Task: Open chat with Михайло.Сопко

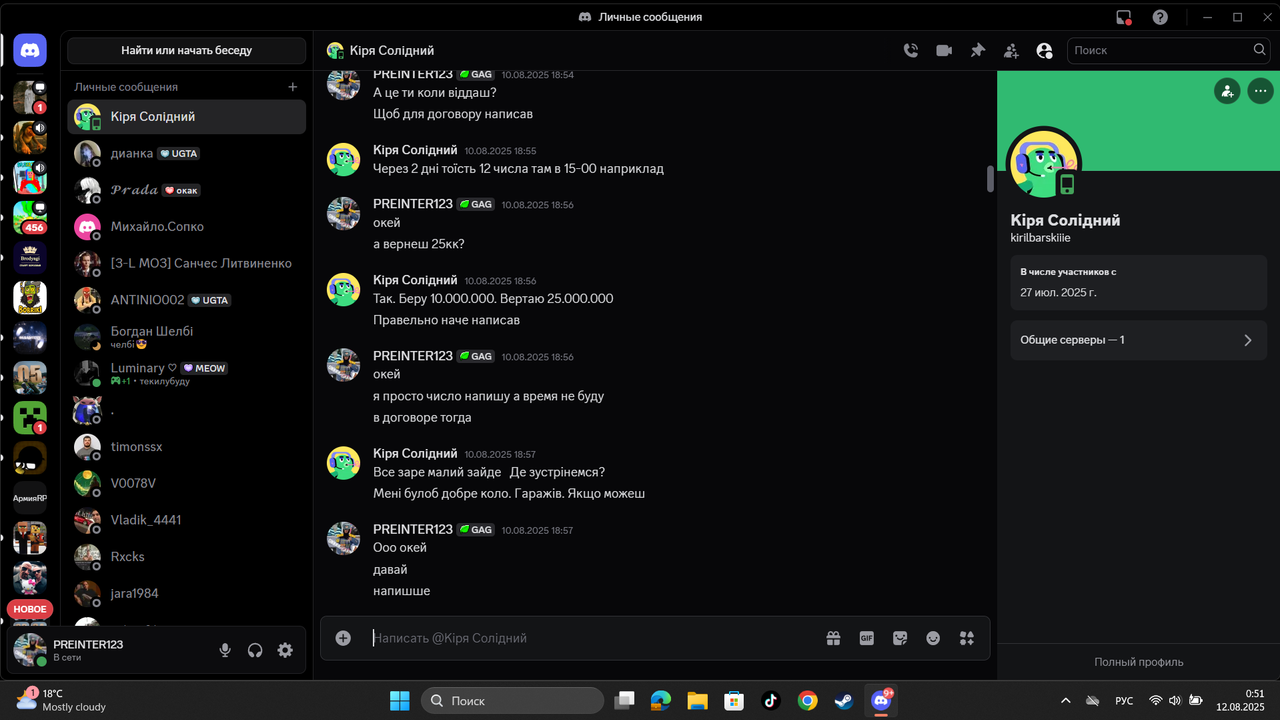Action: [187, 227]
